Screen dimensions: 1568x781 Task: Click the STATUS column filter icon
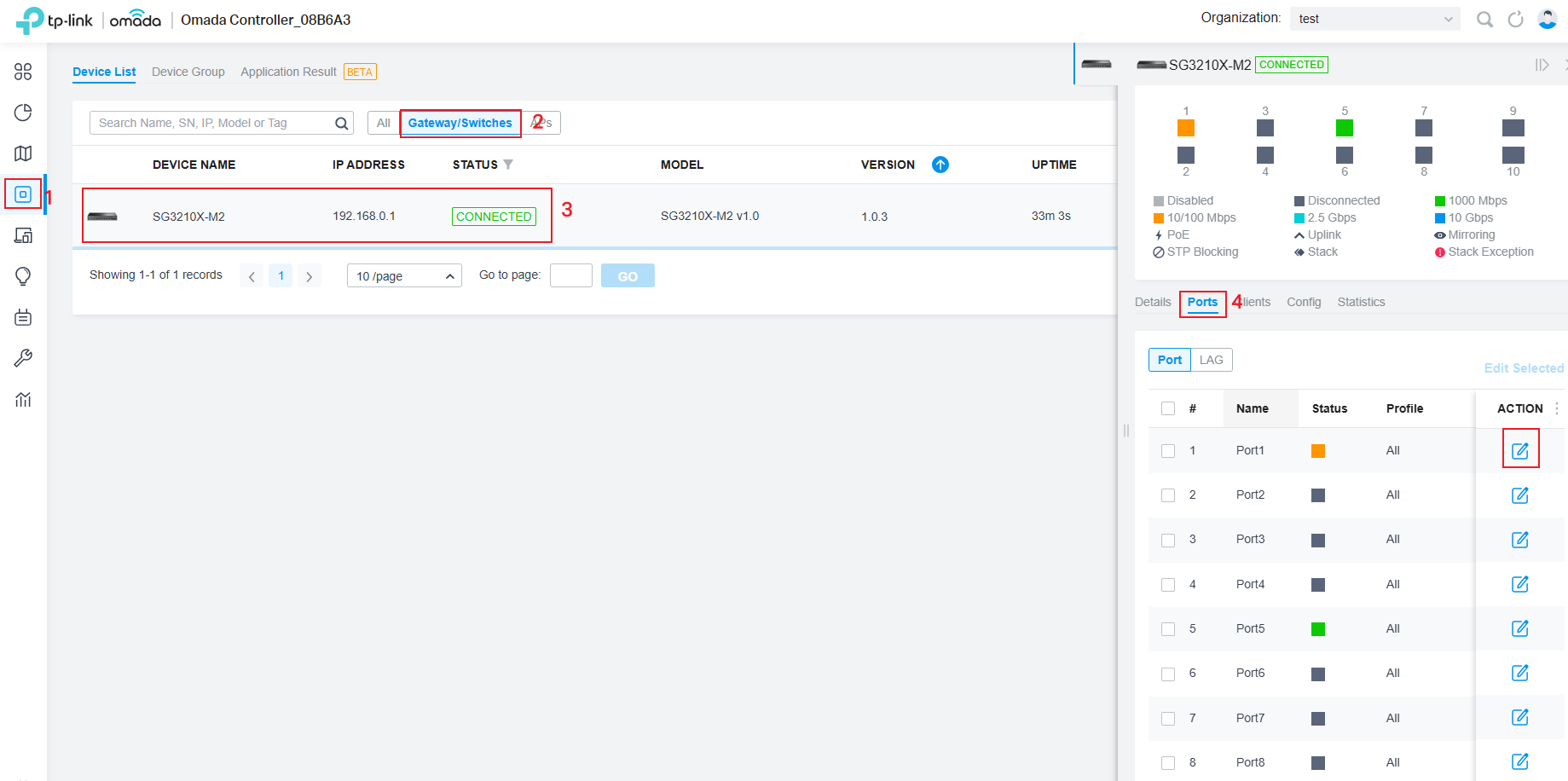[x=508, y=165]
